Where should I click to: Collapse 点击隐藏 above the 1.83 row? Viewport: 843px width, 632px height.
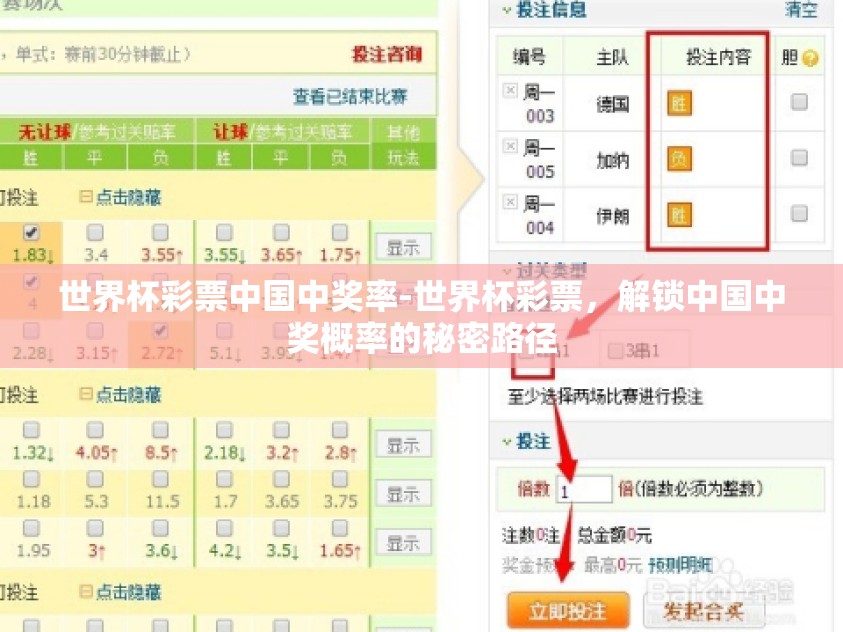120,197
